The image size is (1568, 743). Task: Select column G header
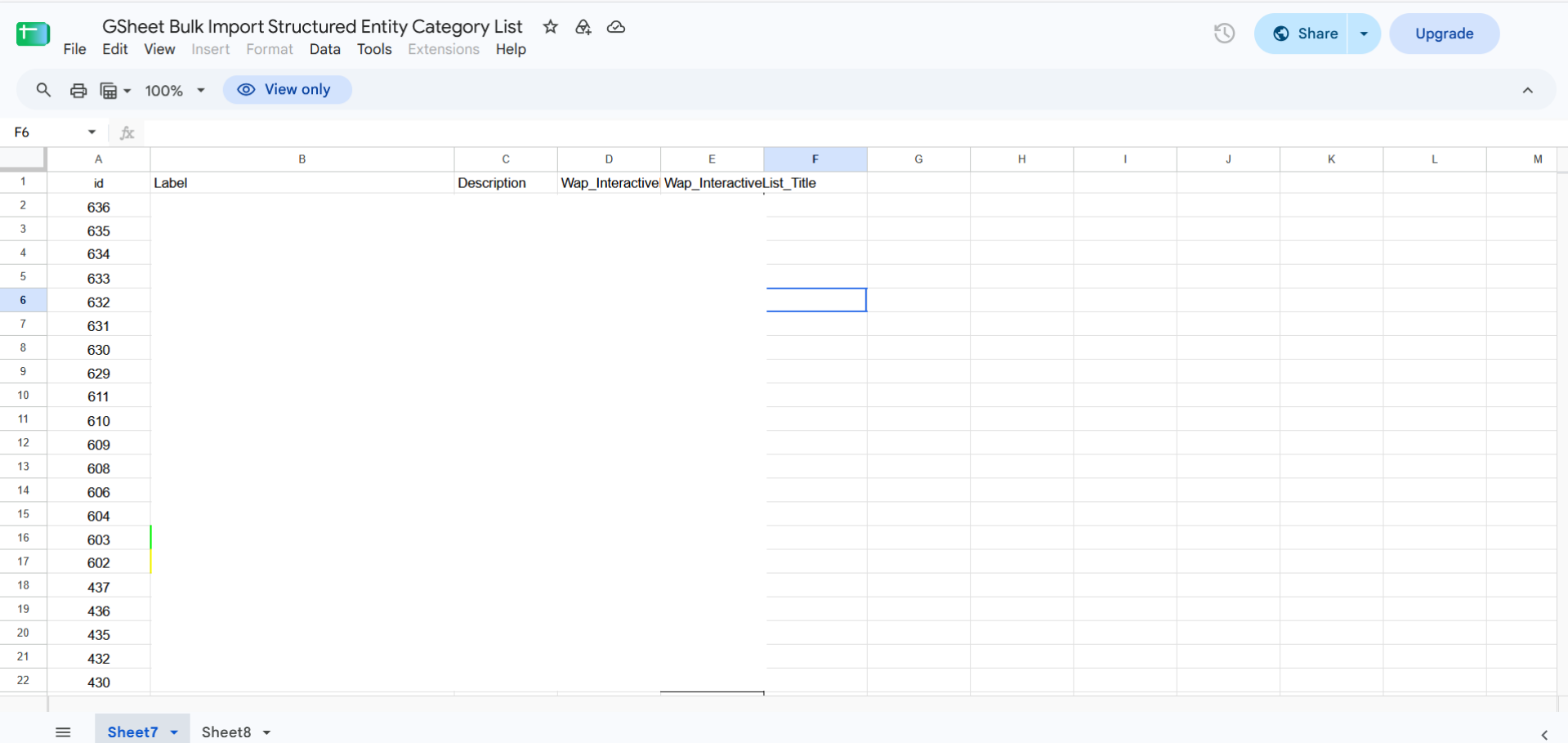tap(918, 159)
